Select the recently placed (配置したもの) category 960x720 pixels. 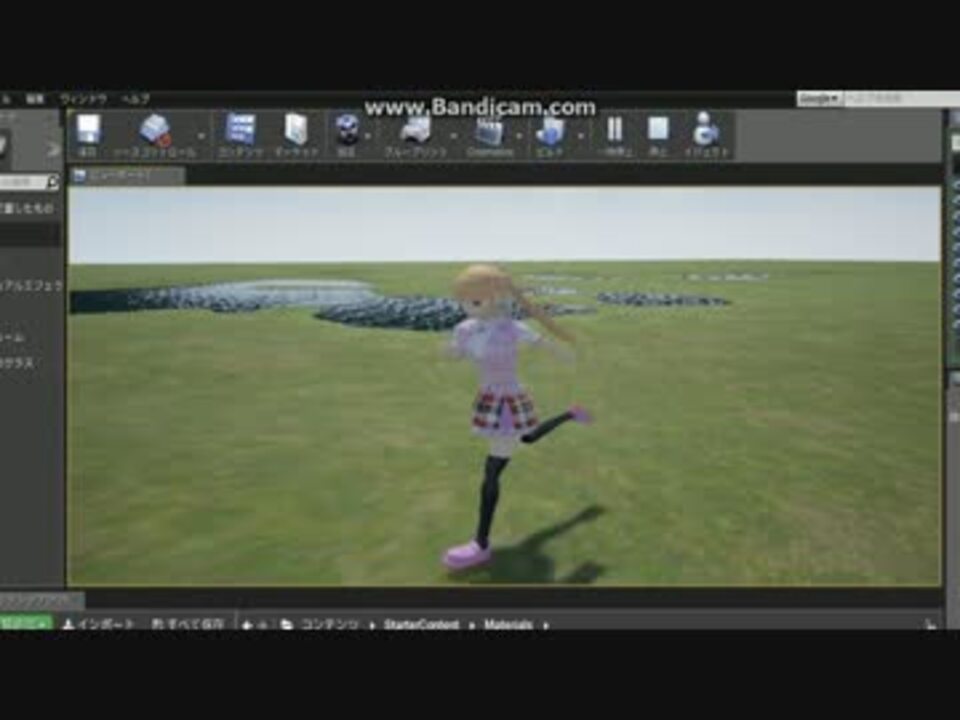27,208
